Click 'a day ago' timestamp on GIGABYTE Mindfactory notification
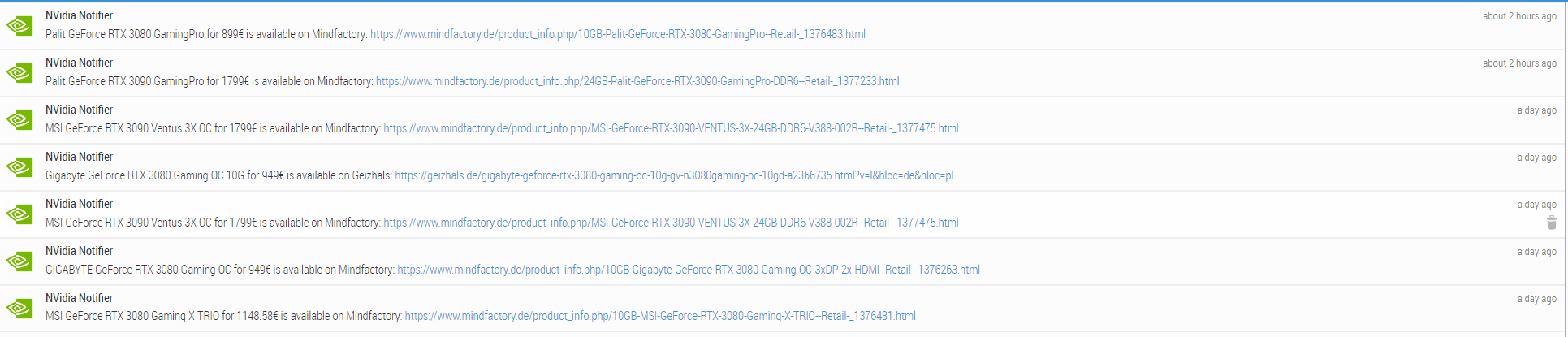This screenshot has height=337, width=1568. [1536, 252]
